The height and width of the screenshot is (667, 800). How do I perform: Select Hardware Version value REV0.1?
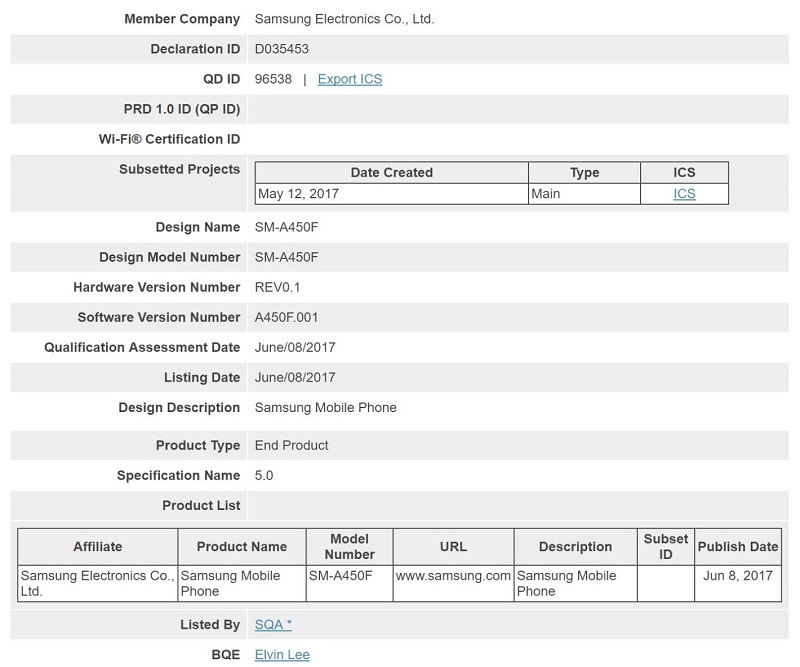click(277, 287)
